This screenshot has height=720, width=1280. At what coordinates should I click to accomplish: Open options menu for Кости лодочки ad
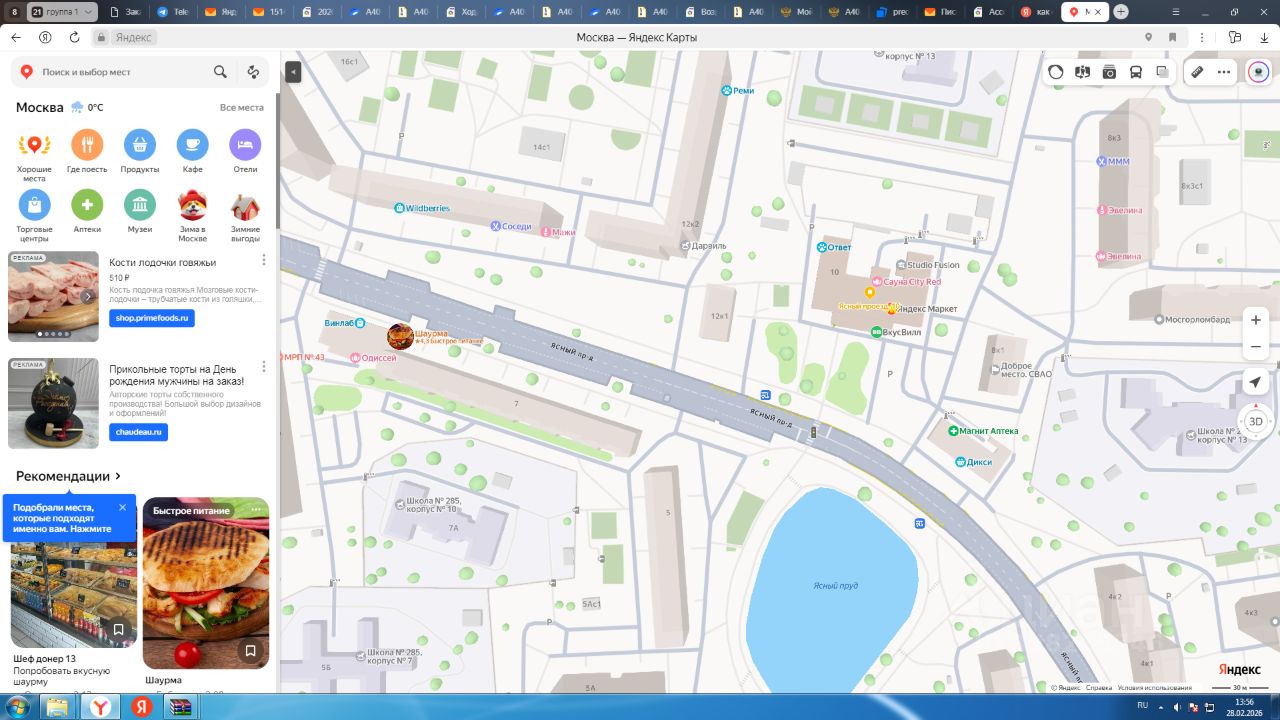pyautogui.click(x=264, y=260)
